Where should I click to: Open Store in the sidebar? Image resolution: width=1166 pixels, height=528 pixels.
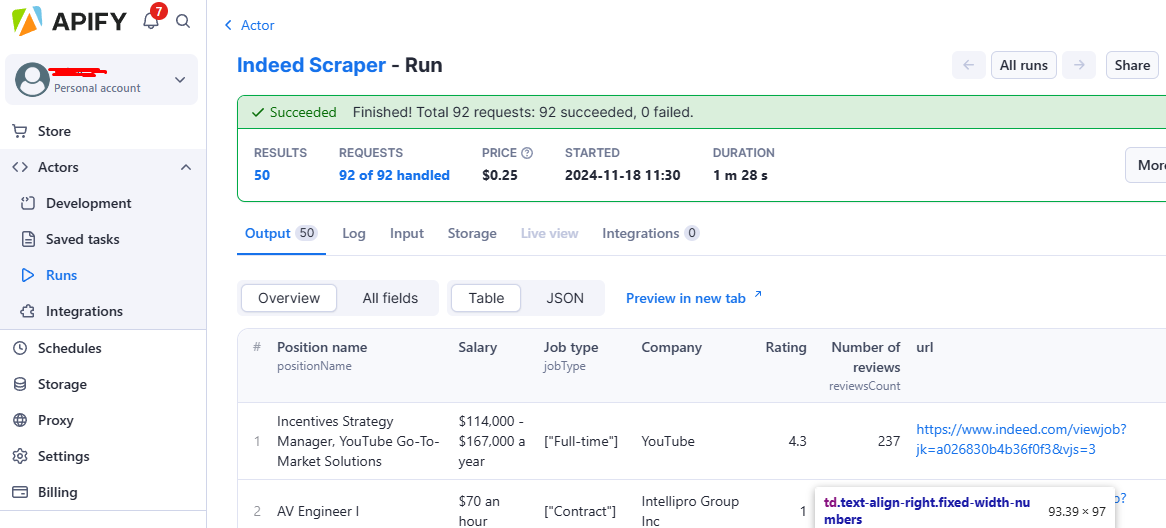54,132
